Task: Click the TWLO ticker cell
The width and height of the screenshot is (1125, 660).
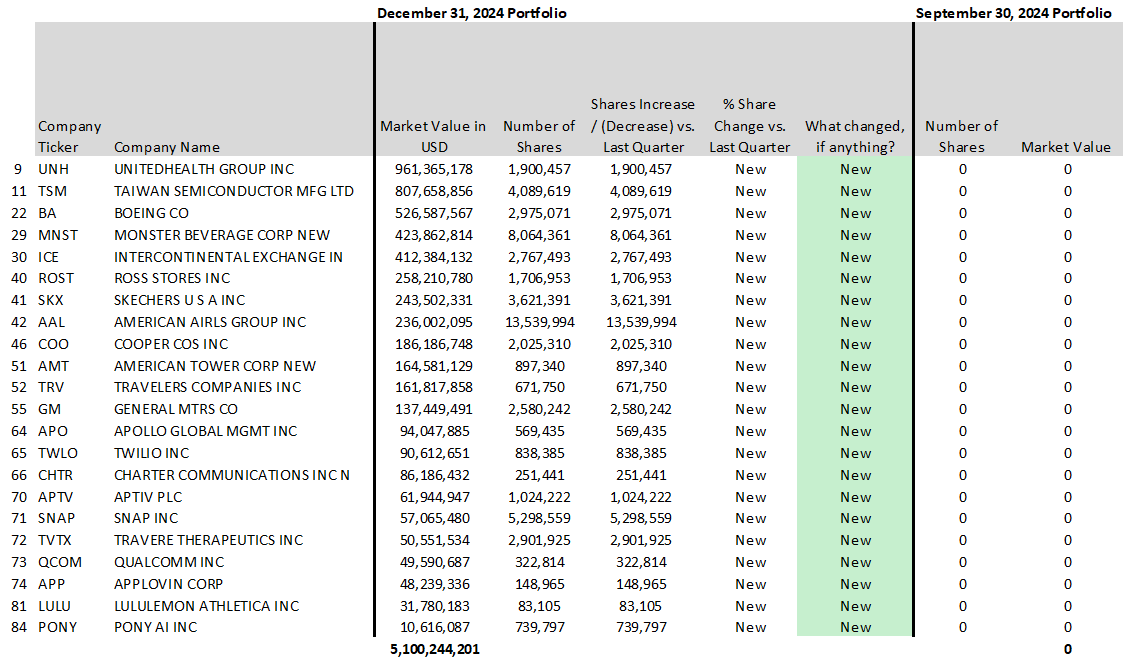Action: pyautogui.click(x=58, y=453)
